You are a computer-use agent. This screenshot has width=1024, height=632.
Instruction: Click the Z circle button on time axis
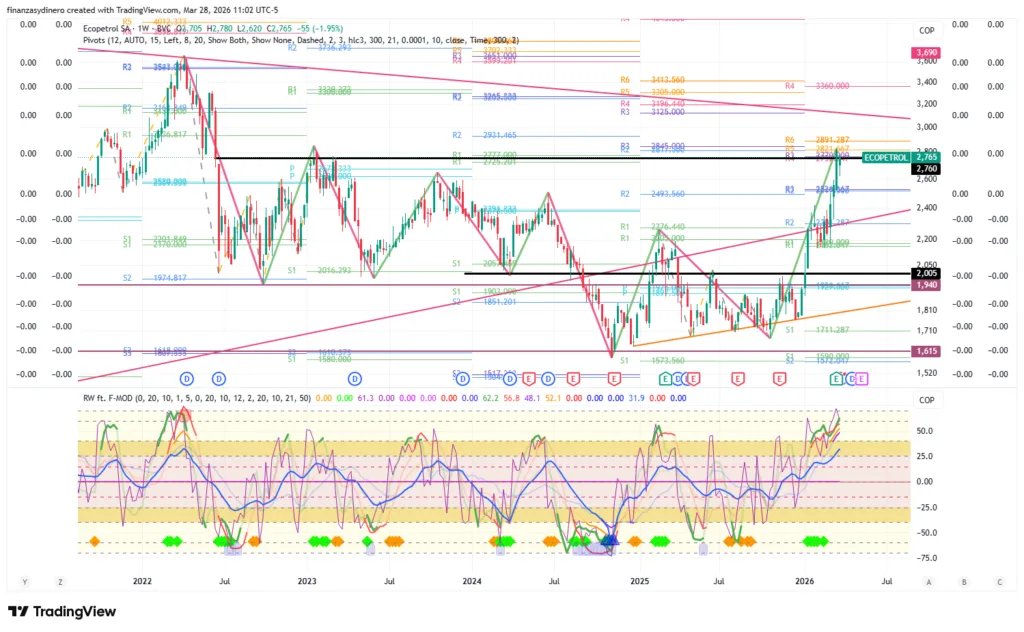(60, 581)
